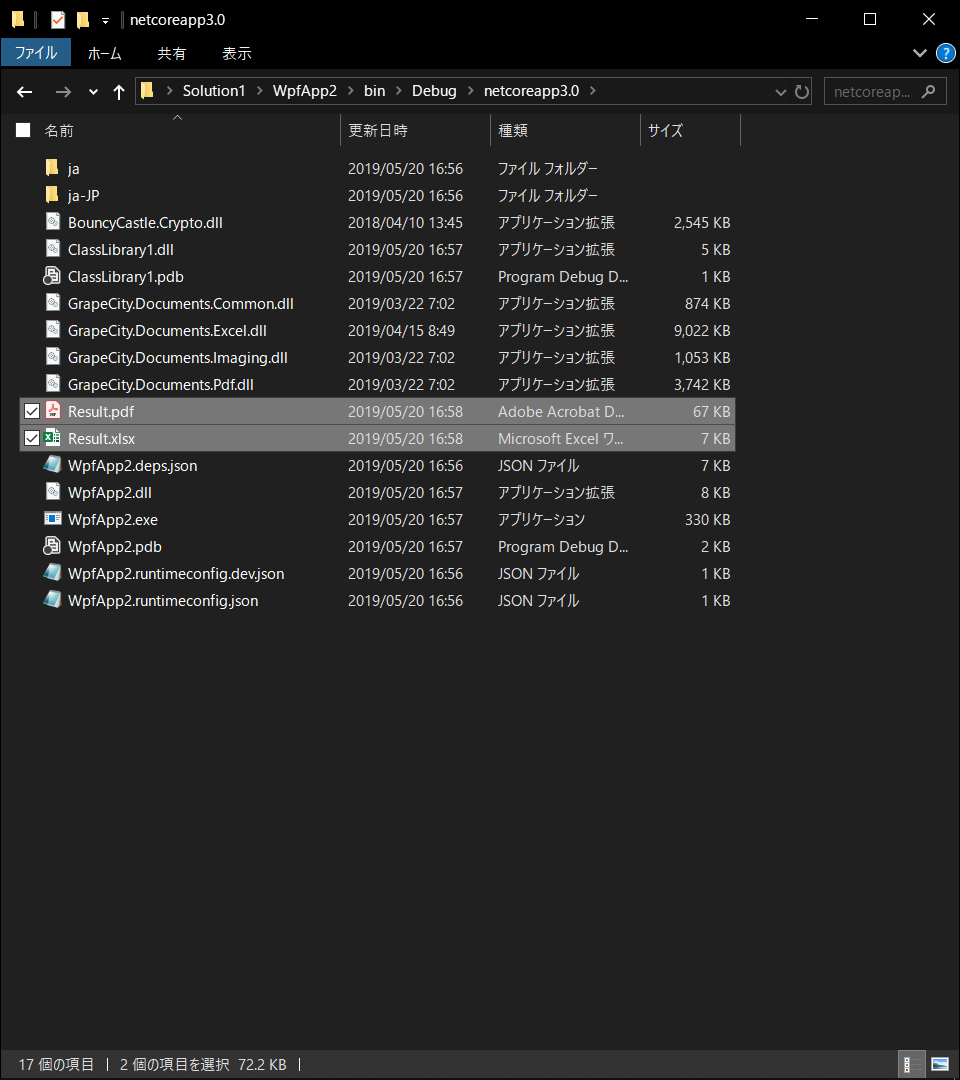Viewport: 960px width, 1080px height.
Task: Click the ClassLibrary1.pdb file icon
Action: [52, 276]
